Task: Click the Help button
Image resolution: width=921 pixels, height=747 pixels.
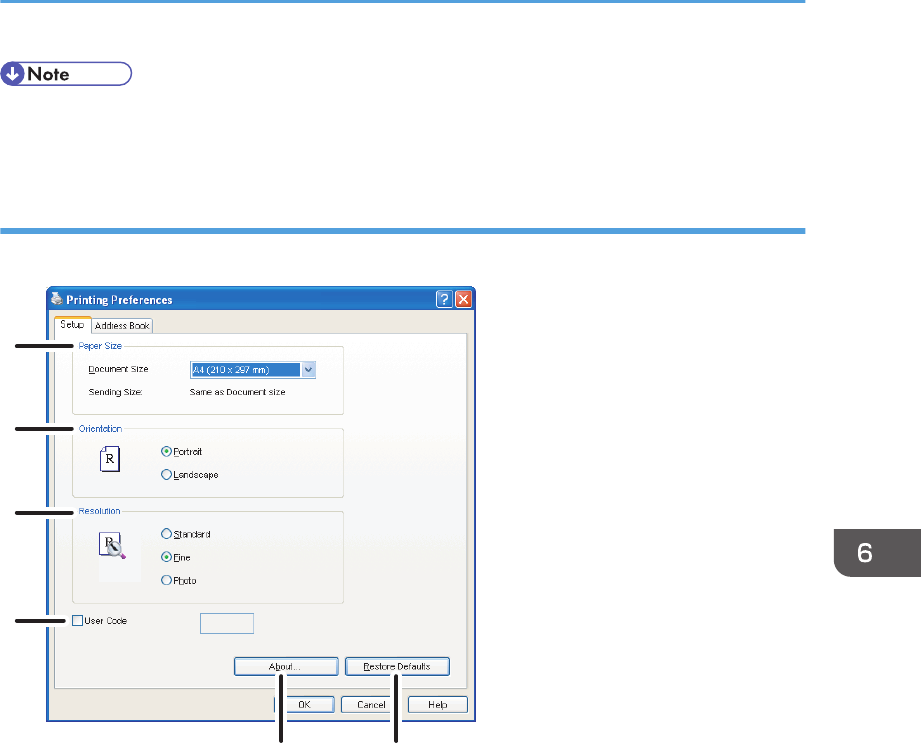Action: click(x=438, y=705)
